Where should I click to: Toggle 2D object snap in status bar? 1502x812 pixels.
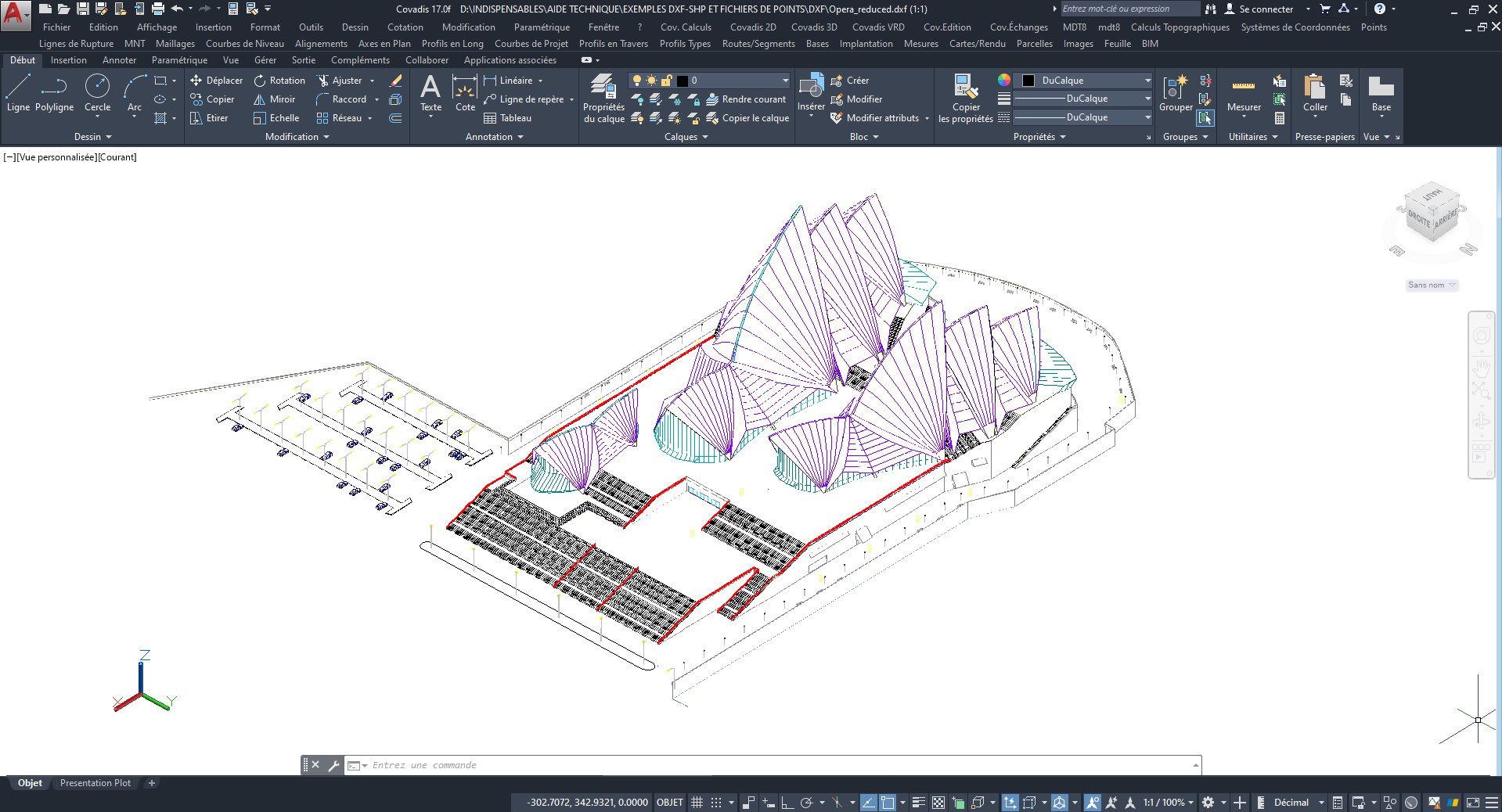click(x=888, y=802)
